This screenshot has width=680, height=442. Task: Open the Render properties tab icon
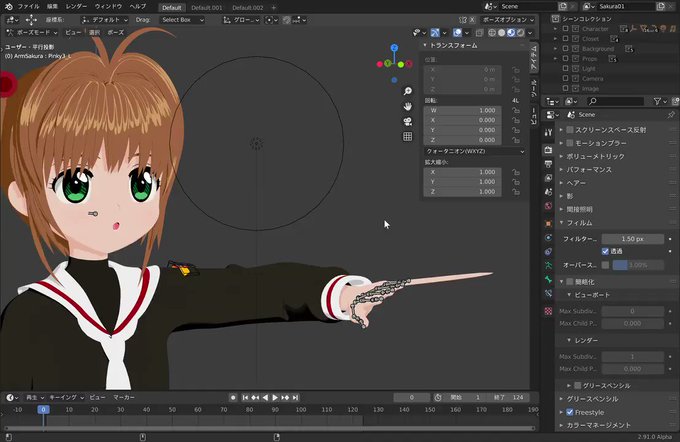(x=548, y=150)
